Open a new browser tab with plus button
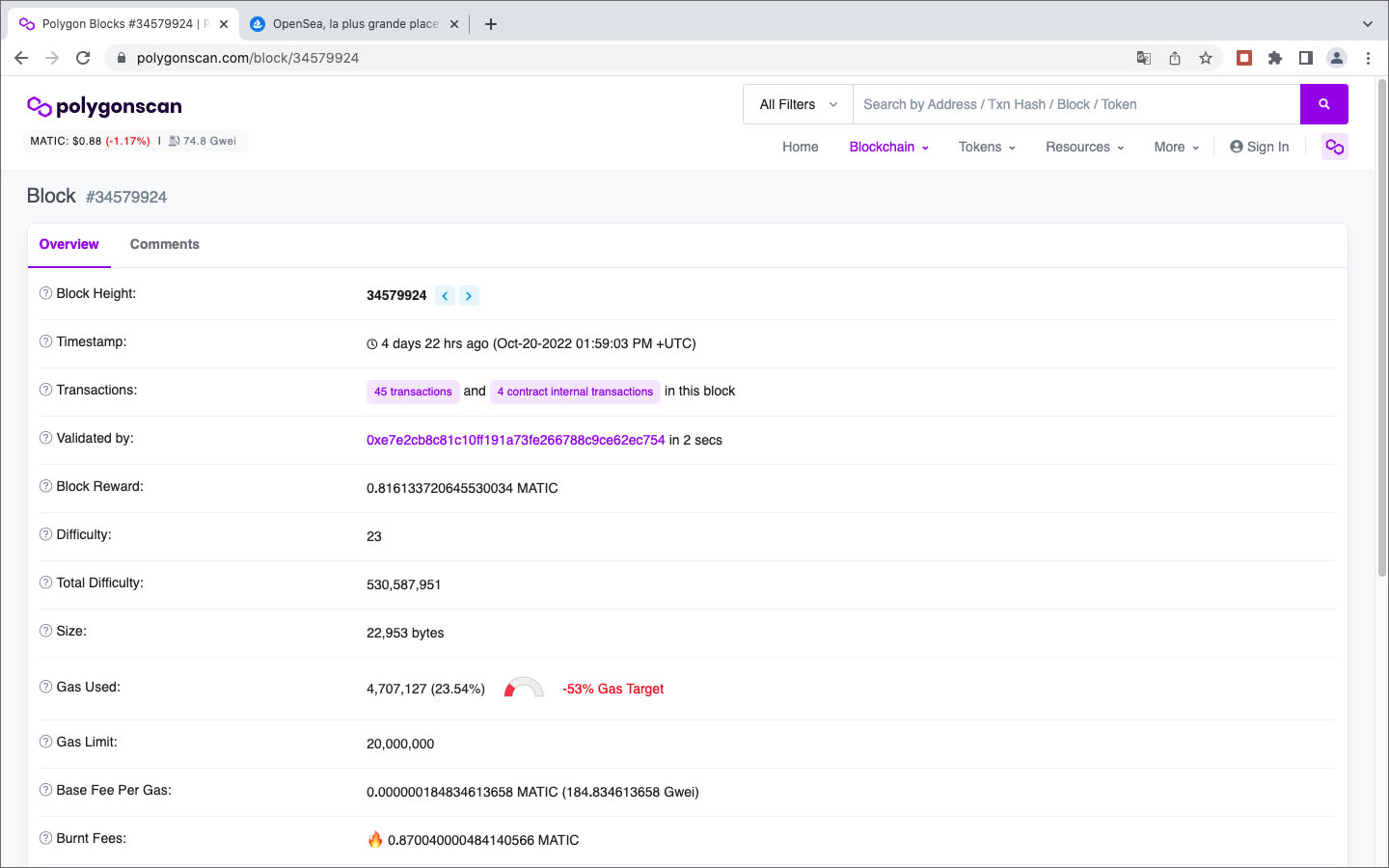The image size is (1389, 868). coord(491,24)
